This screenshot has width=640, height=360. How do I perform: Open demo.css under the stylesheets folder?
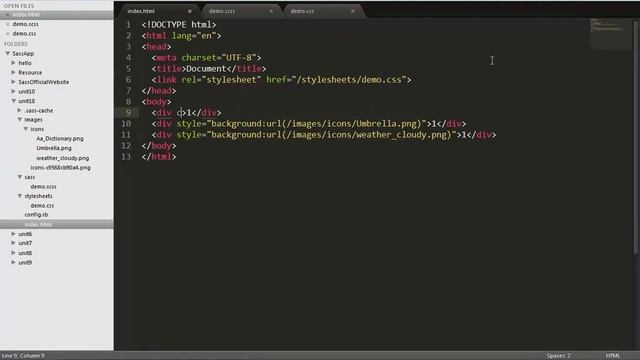tap(42, 206)
